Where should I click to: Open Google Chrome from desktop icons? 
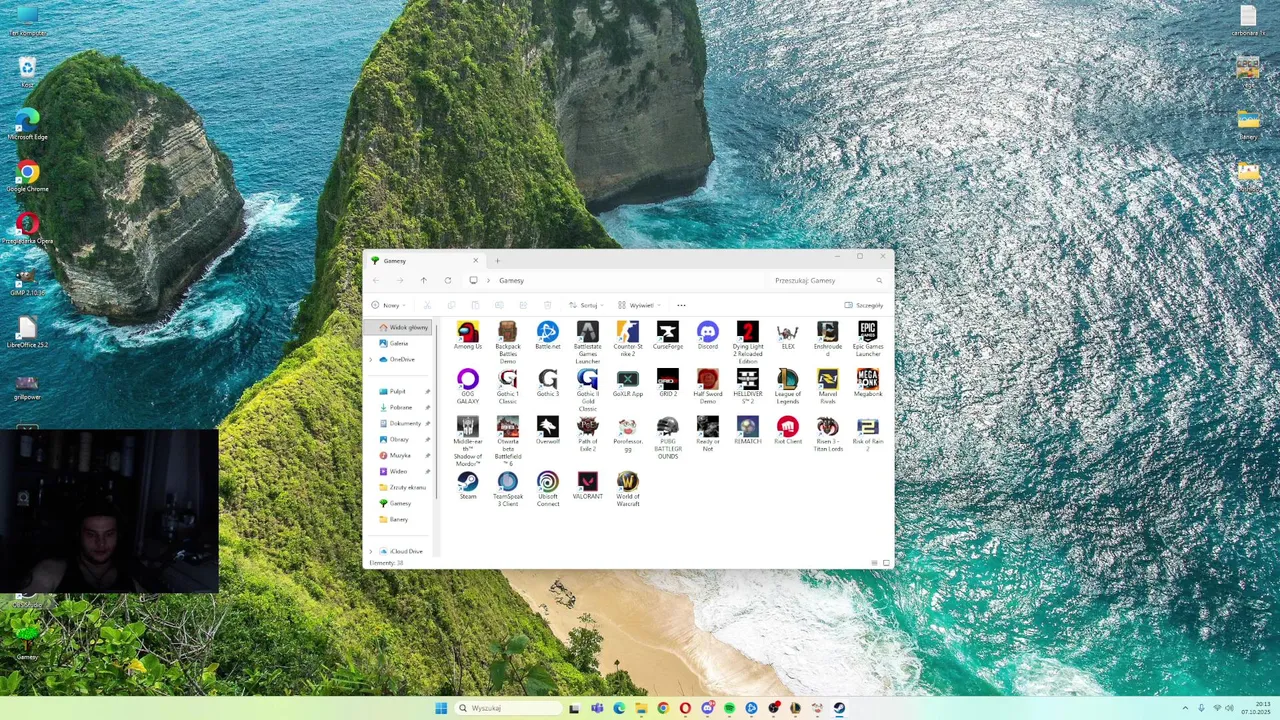tap(27, 175)
